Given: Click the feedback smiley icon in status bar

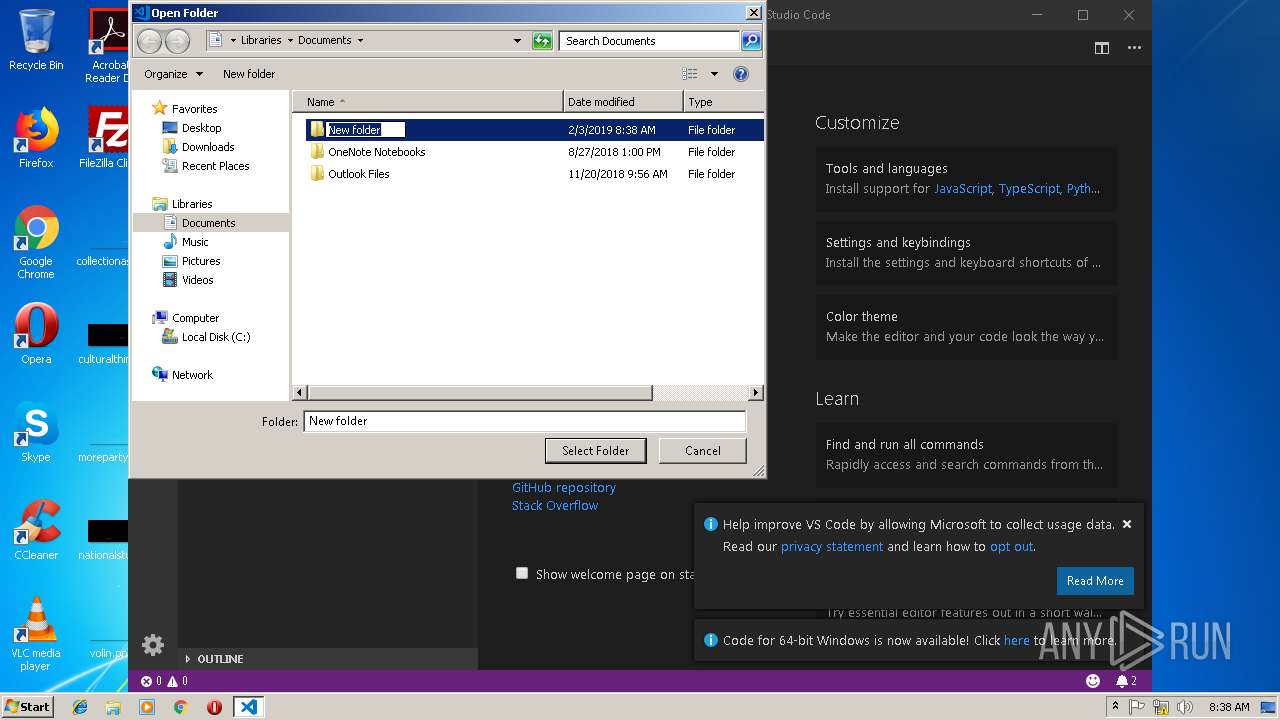Looking at the screenshot, I should (x=1093, y=681).
